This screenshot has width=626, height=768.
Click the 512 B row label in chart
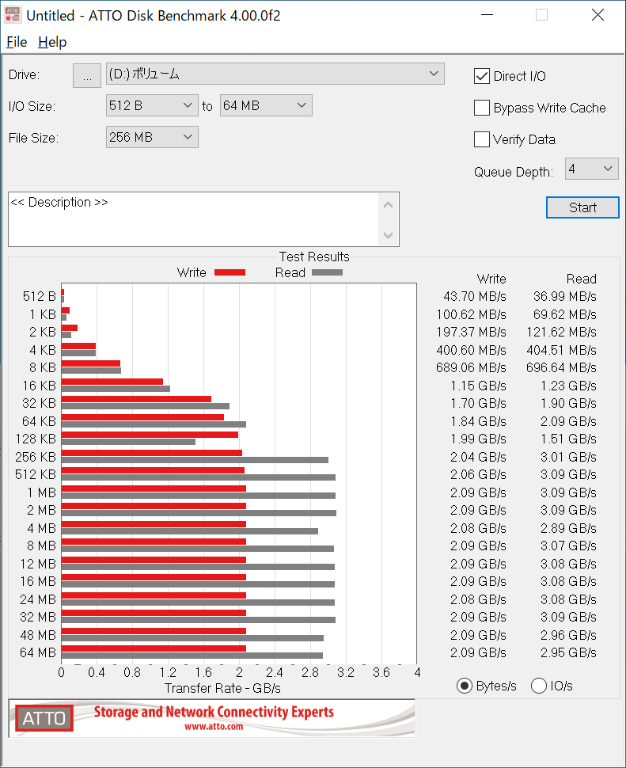[x=39, y=296]
